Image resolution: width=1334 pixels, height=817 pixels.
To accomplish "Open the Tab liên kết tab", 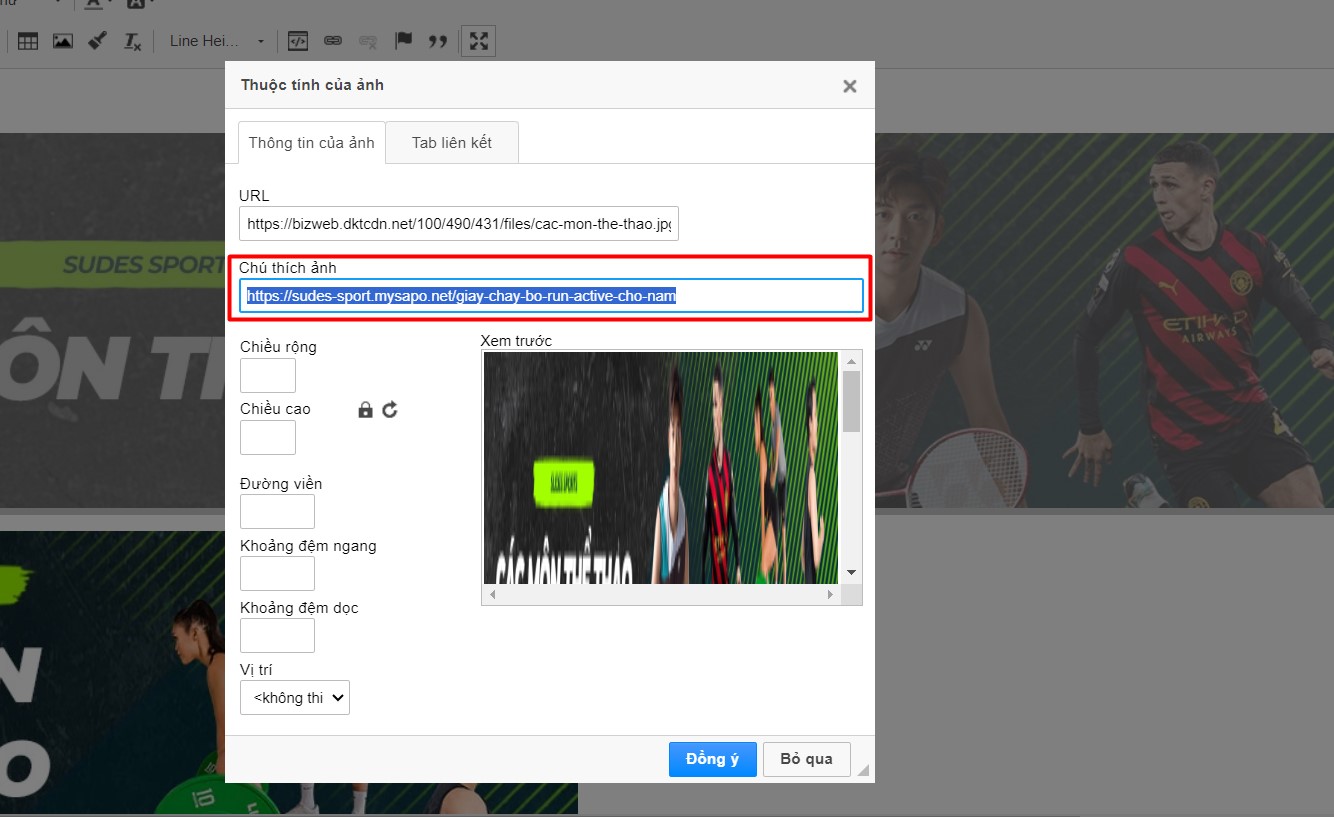I will pyautogui.click(x=452, y=143).
